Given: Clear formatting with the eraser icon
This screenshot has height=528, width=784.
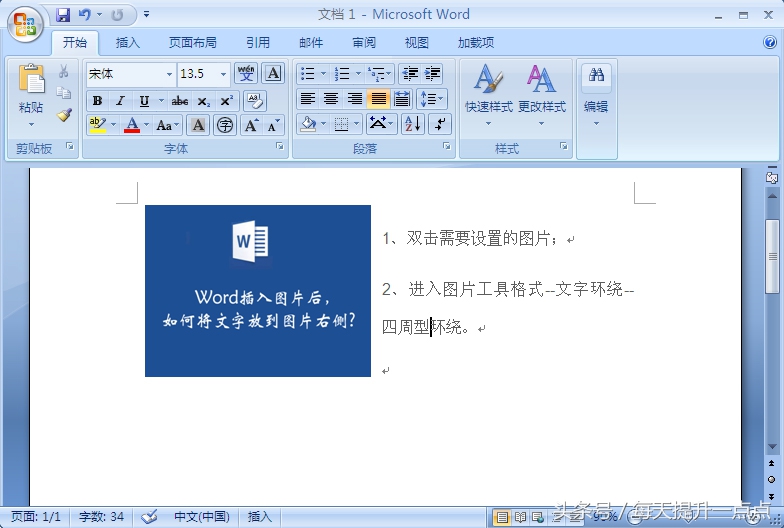Looking at the screenshot, I should point(254,101).
